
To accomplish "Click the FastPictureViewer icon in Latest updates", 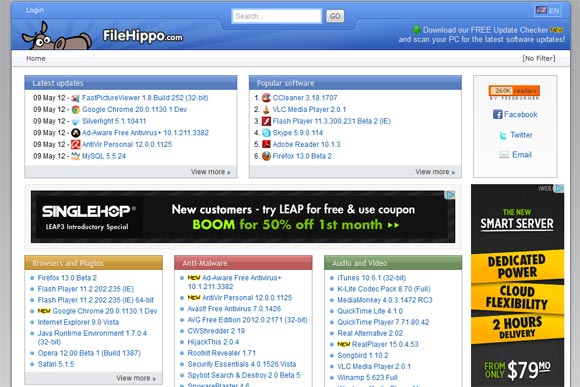I will [75, 98].
